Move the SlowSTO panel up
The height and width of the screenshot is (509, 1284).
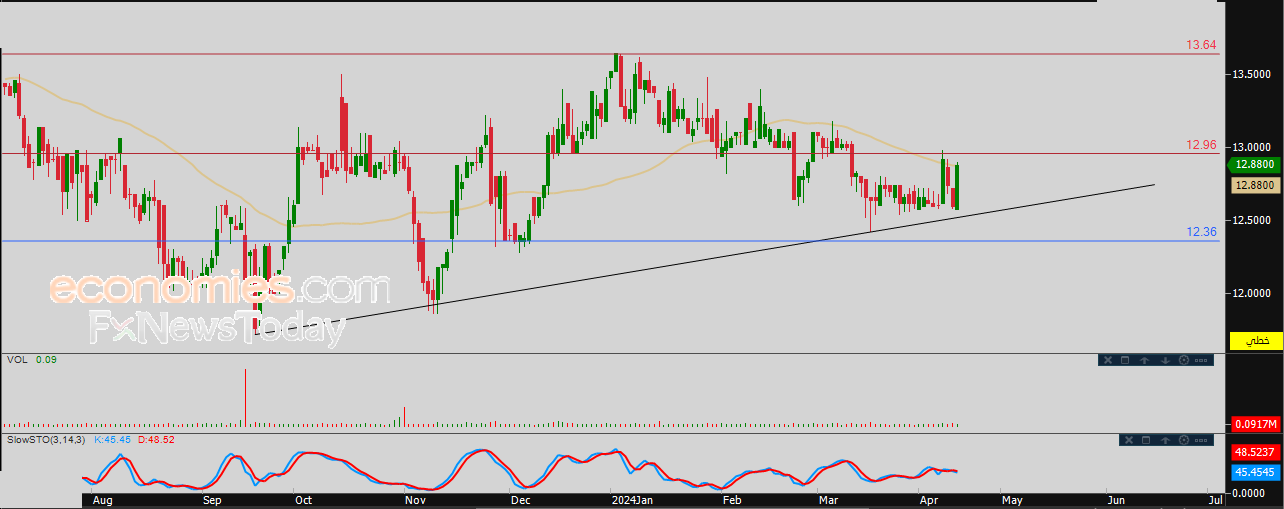click(x=1165, y=440)
